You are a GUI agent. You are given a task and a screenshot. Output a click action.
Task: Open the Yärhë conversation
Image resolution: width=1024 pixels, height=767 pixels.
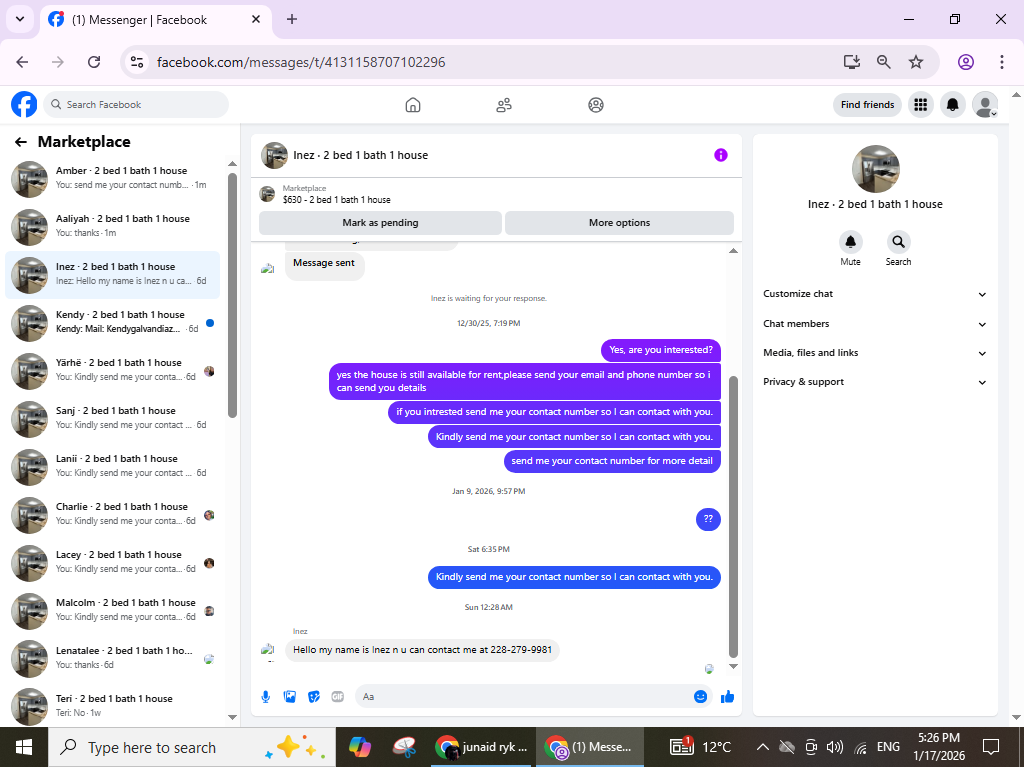[x=112, y=370]
